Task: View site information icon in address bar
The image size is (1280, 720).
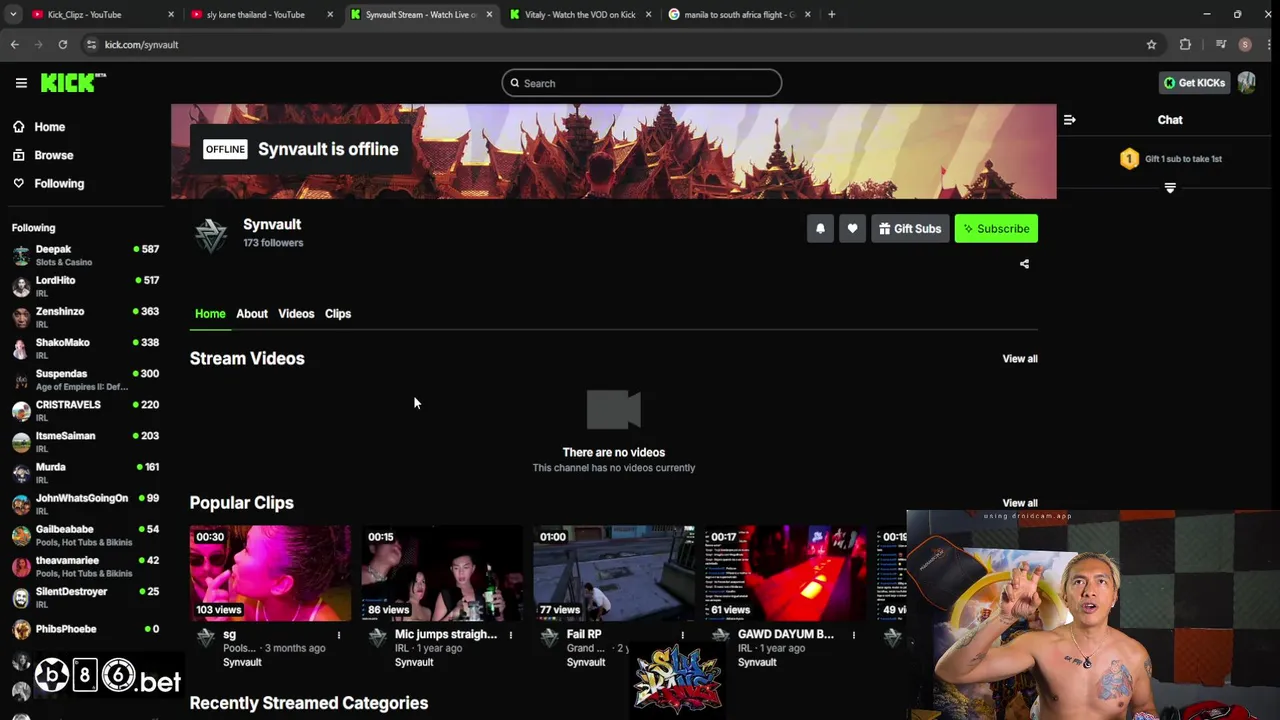Action: click(x=91, y=44)
